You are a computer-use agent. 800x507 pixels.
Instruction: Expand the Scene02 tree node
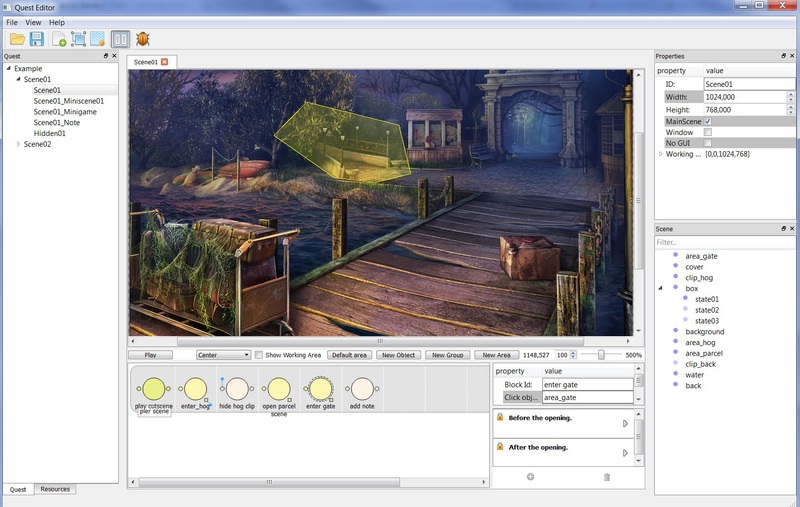coord(18,144)
